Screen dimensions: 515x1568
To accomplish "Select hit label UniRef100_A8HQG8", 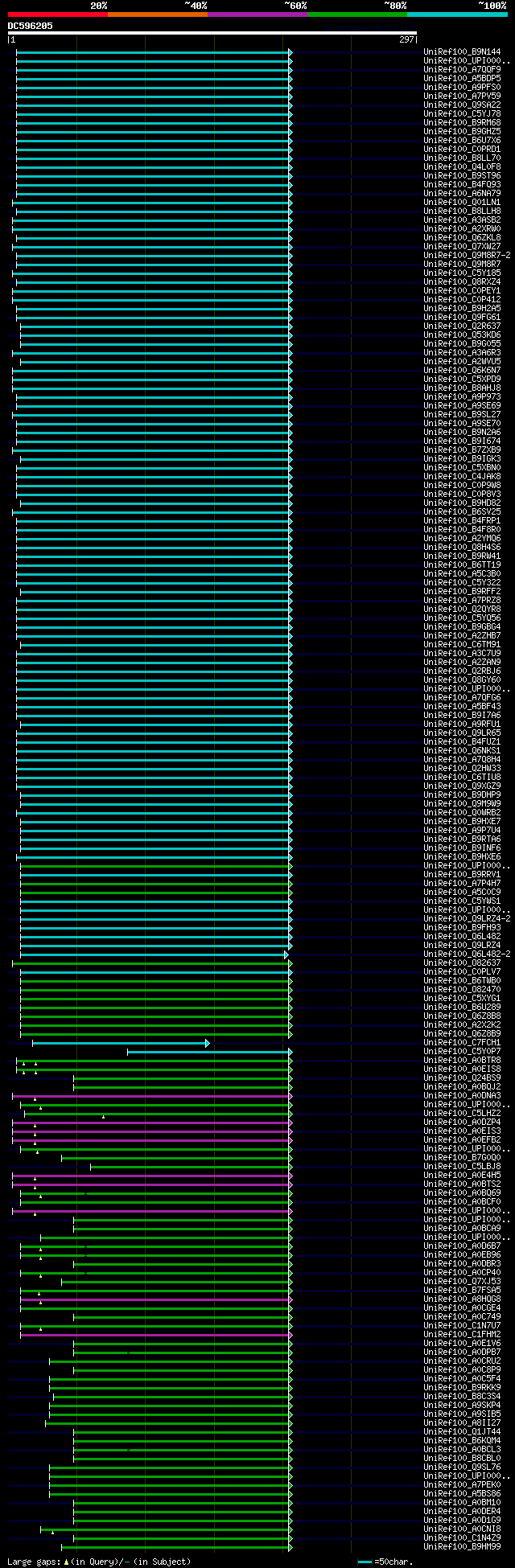I will tap(462, 1299).
